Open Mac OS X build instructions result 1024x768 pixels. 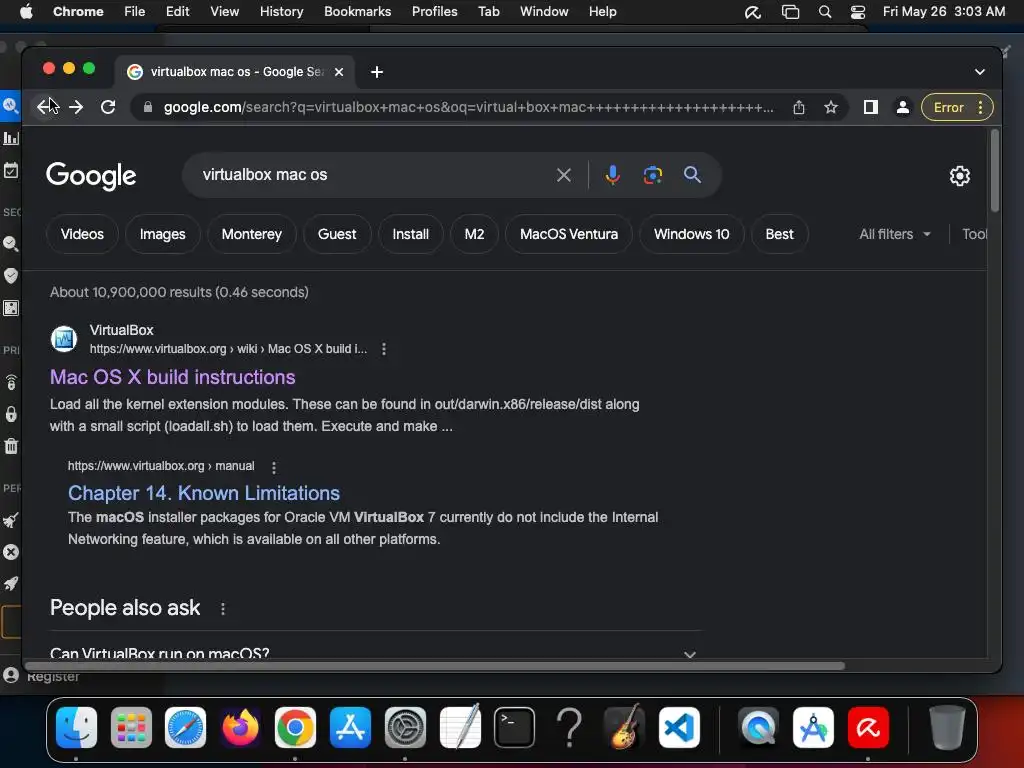tap(172, 377)
